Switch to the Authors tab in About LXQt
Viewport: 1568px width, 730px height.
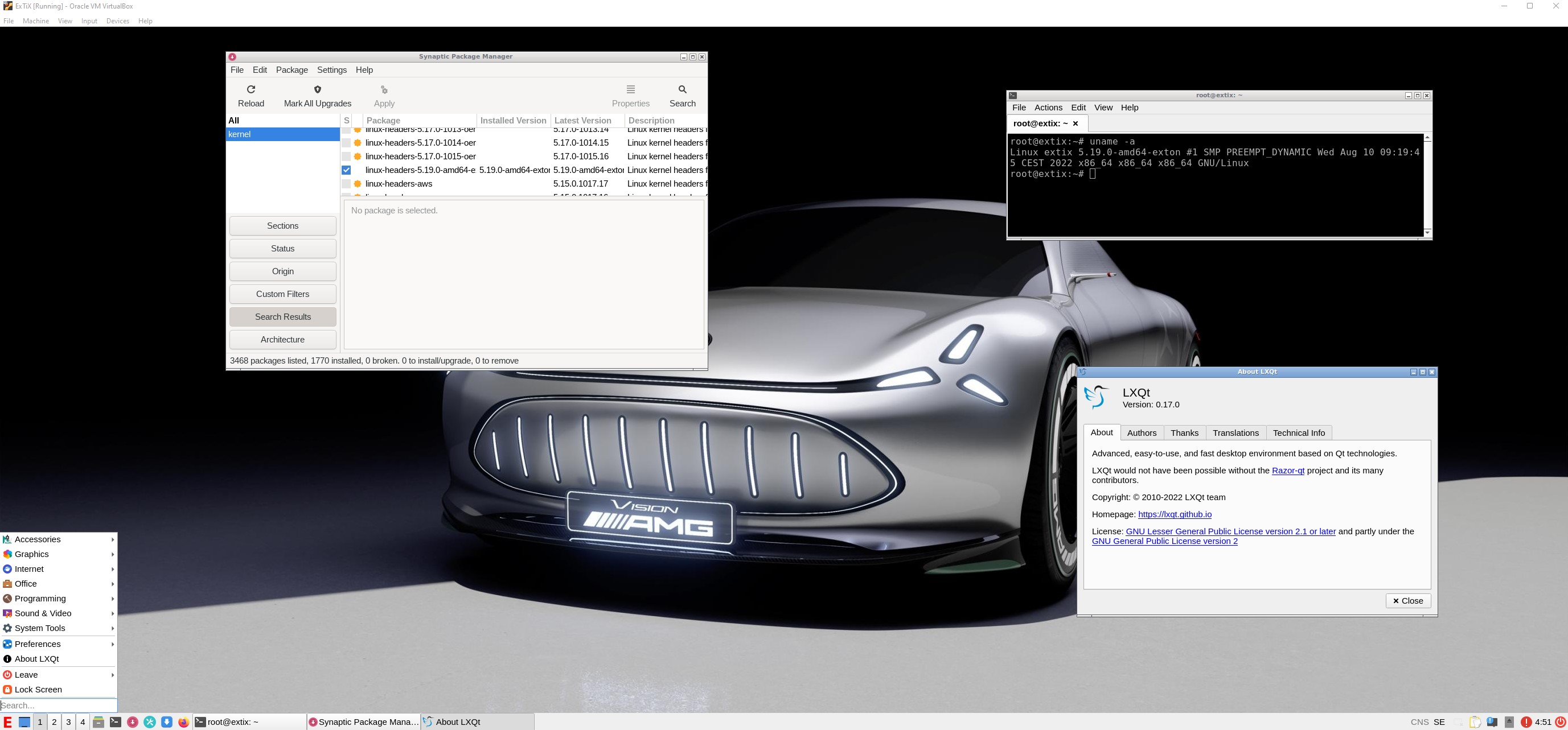click(x=1142, y=433)
